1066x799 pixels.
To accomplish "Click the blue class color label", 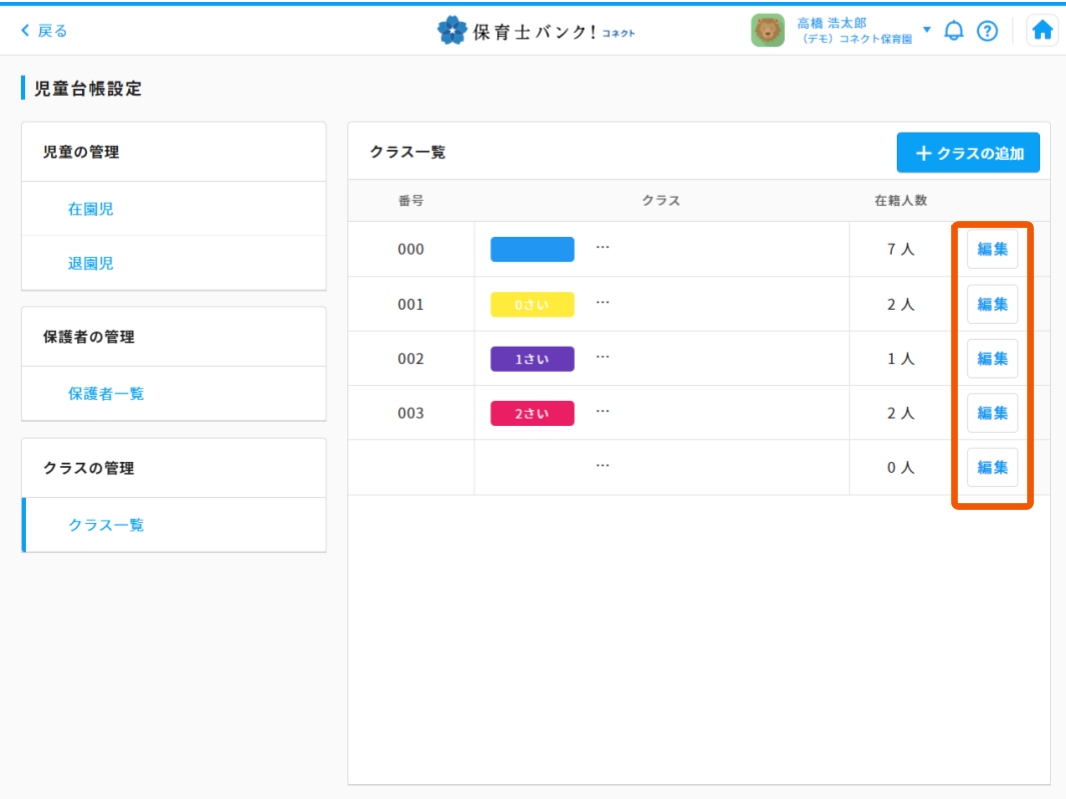I will [x=532, y=249].
